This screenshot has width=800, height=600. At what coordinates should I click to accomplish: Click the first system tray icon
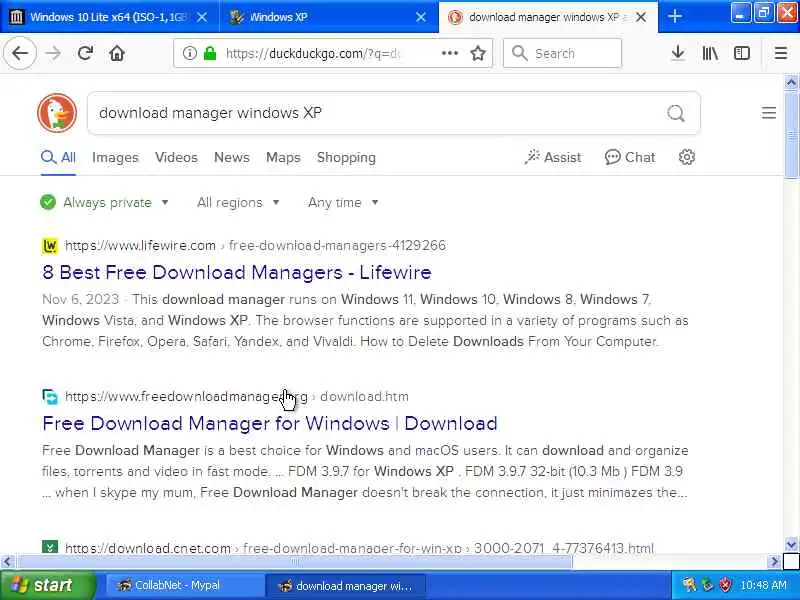pos(689,585)
